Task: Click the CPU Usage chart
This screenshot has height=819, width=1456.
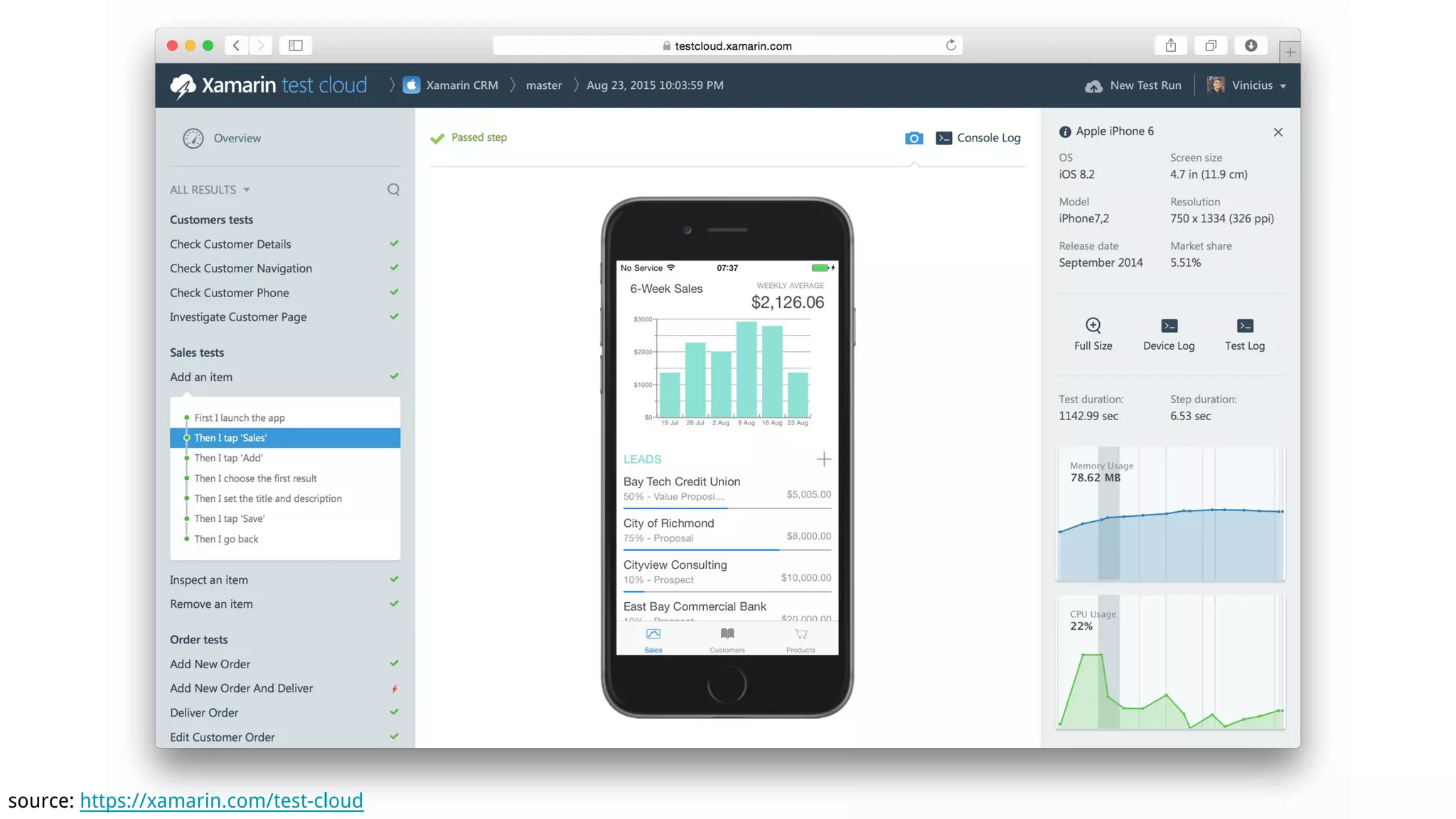Action: tap(1170, 662)
